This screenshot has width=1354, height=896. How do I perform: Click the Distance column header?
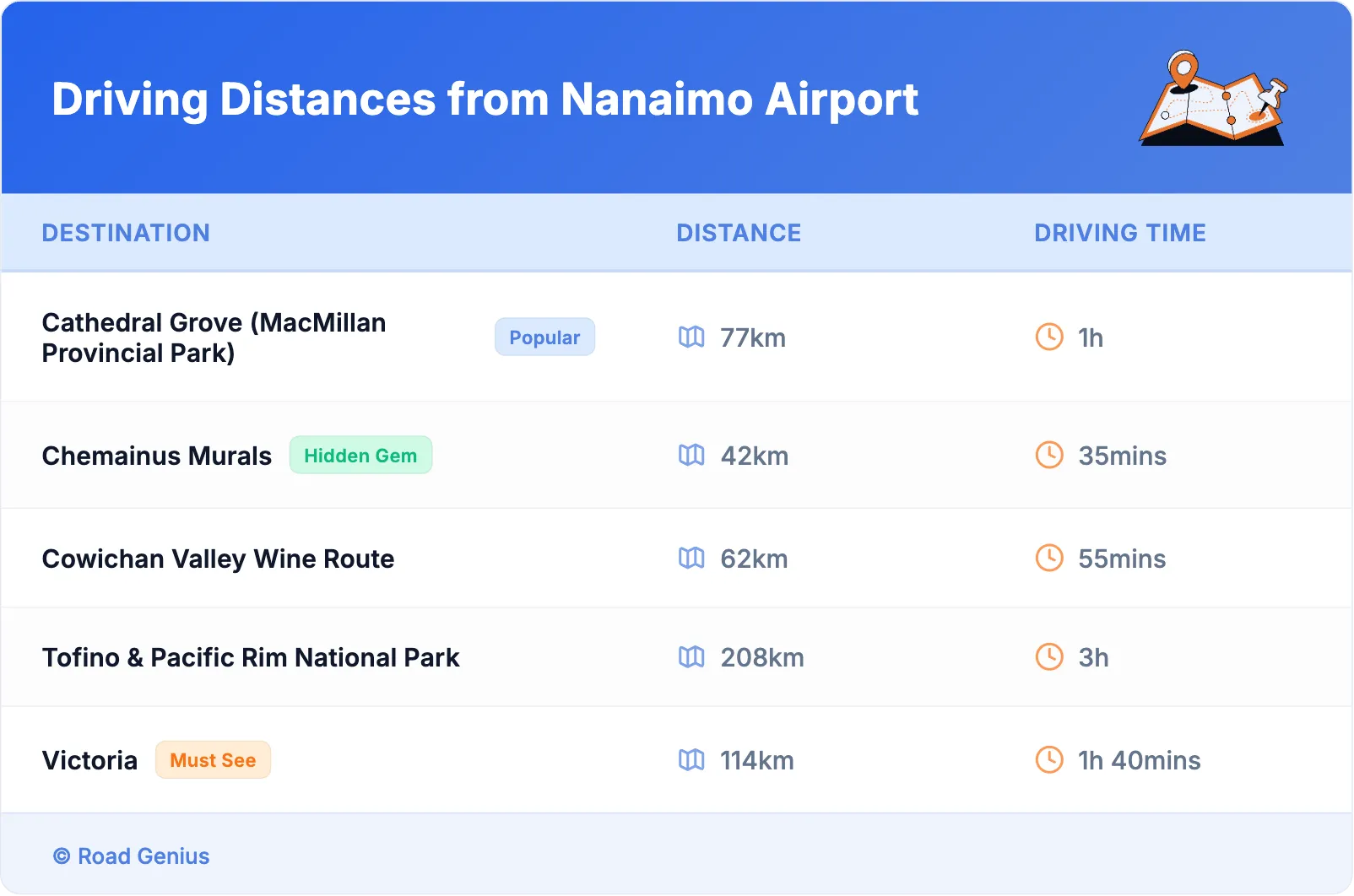(739, 233)
